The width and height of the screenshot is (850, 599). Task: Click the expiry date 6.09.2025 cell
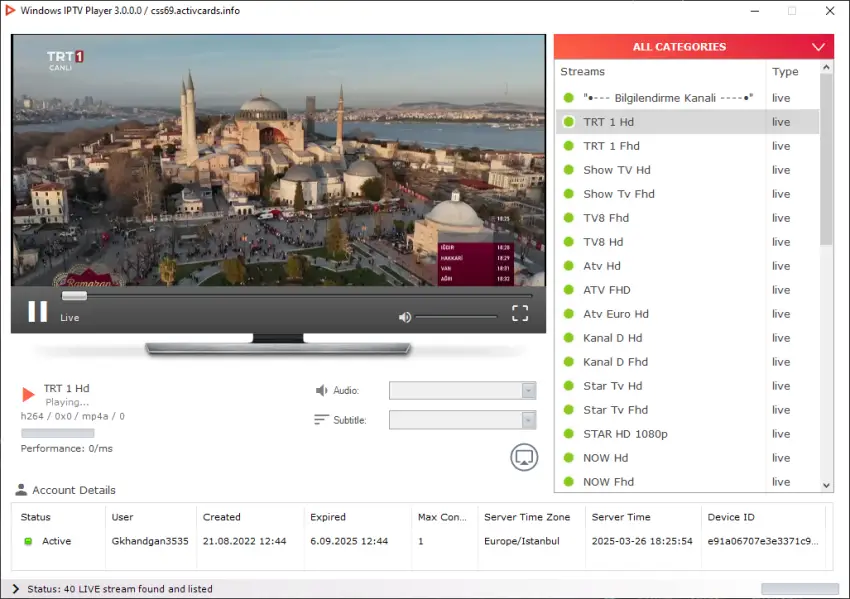[349, 541]
